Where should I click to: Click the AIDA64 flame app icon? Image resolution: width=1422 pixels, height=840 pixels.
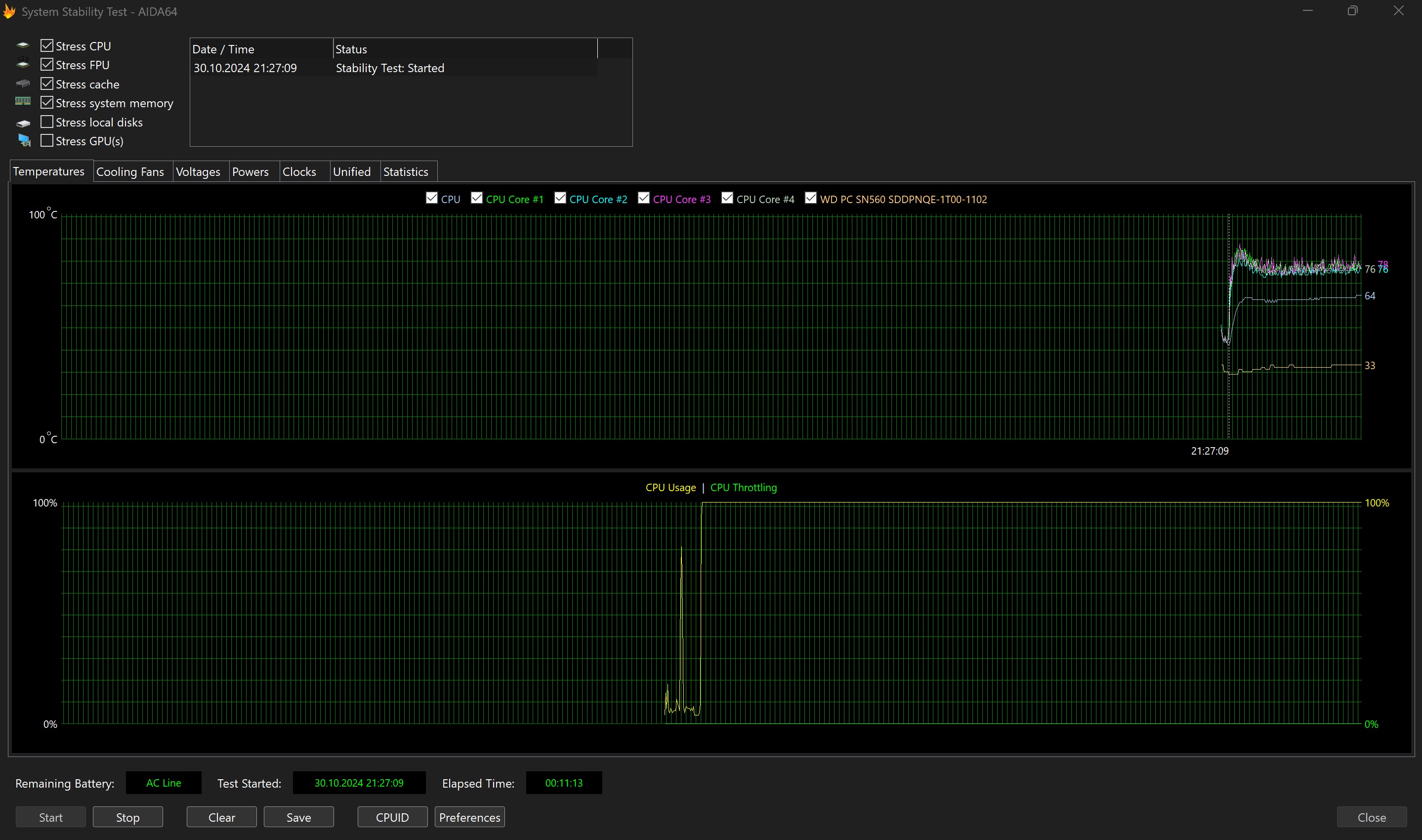[9, 11]
